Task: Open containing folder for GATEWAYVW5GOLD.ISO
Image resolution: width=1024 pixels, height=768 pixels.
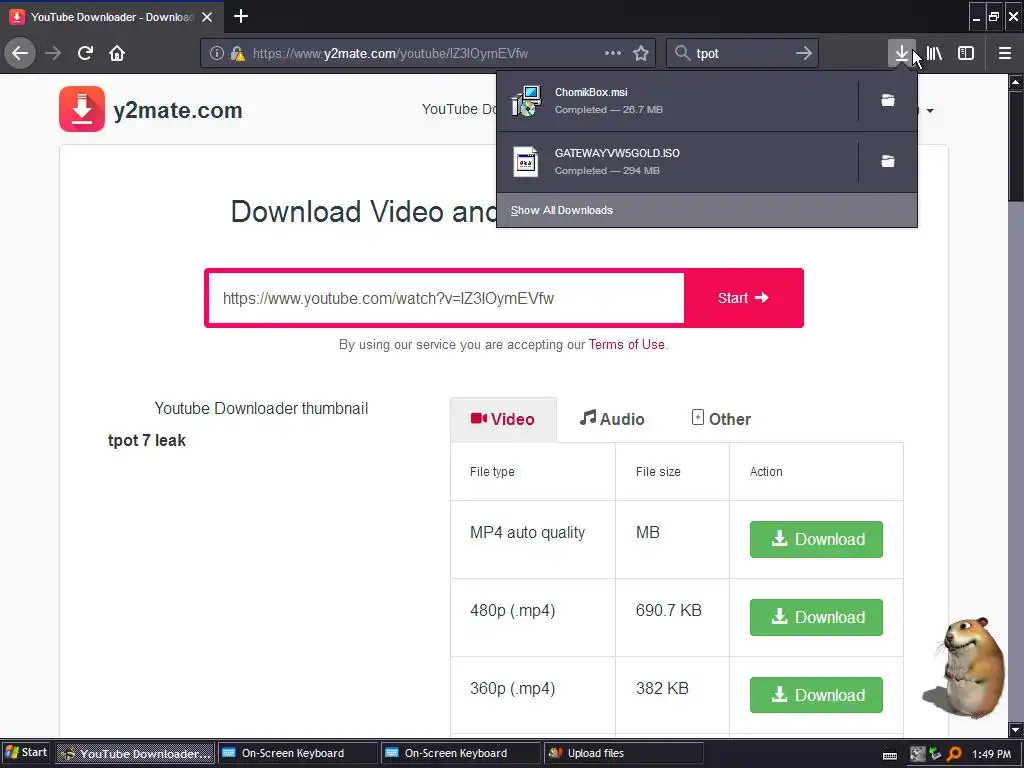Action: pyautogui.click(x=888, y=161)
